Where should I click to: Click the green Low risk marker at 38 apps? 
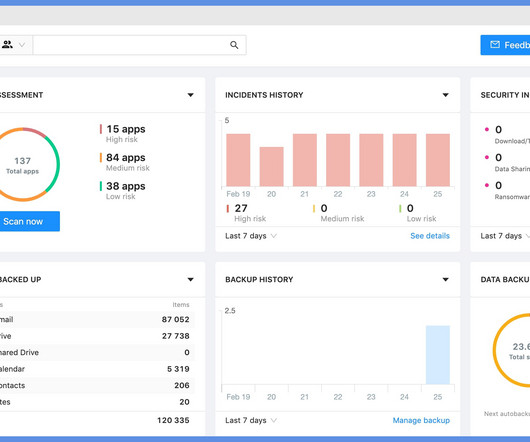(101, 186)
